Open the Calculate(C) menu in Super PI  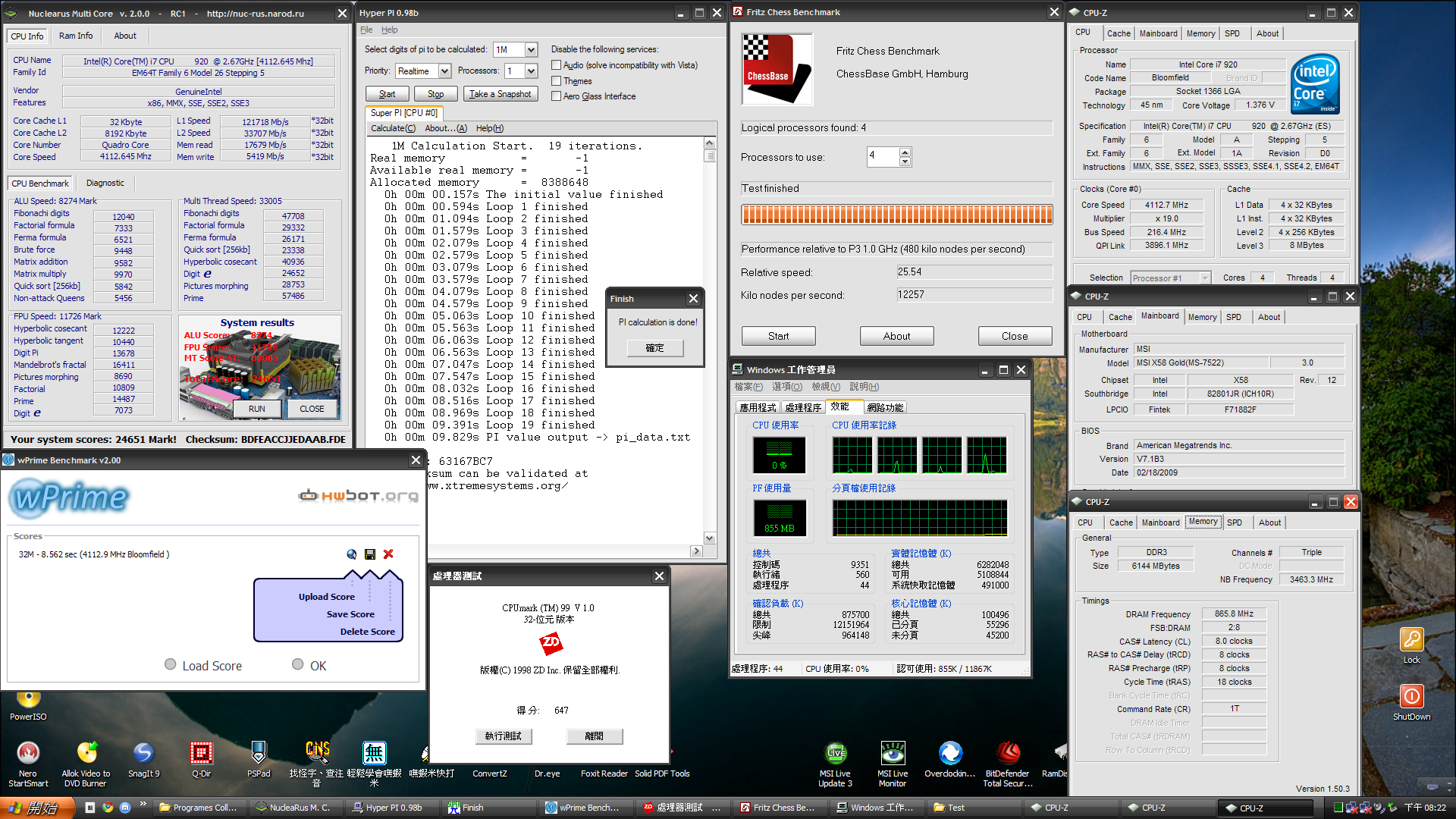pos(393,128)
